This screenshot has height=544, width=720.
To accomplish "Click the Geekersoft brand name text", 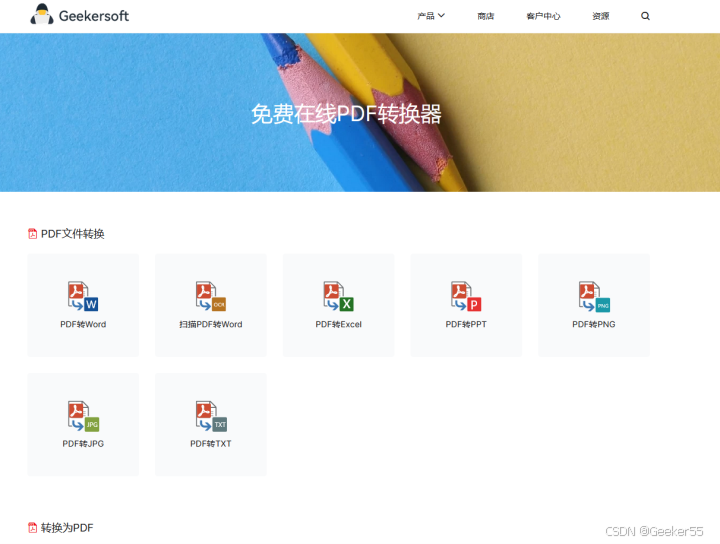I will tap(94, 16).
